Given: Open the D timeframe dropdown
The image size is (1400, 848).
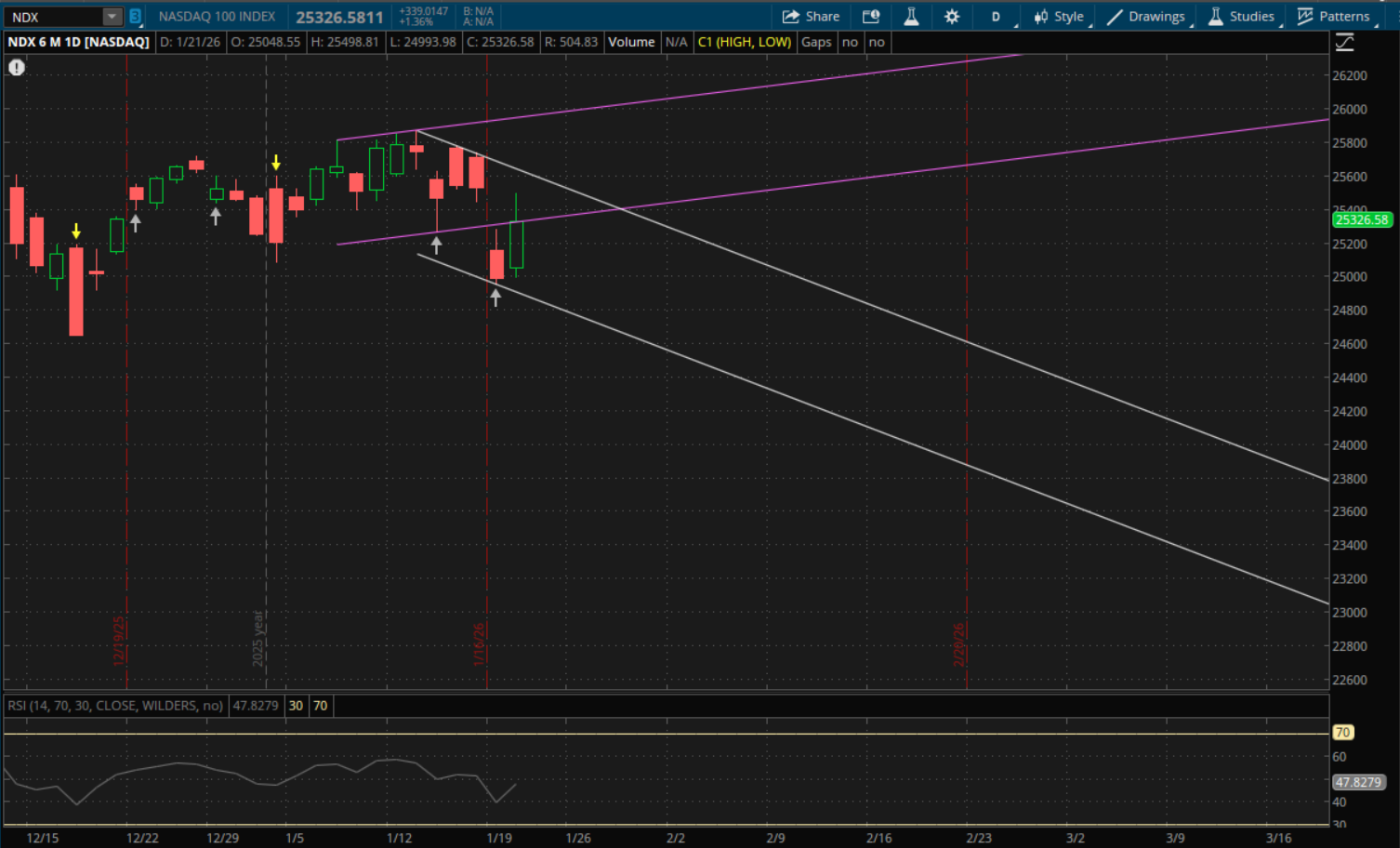Looking at the screenshot, I should pos(996,17).
